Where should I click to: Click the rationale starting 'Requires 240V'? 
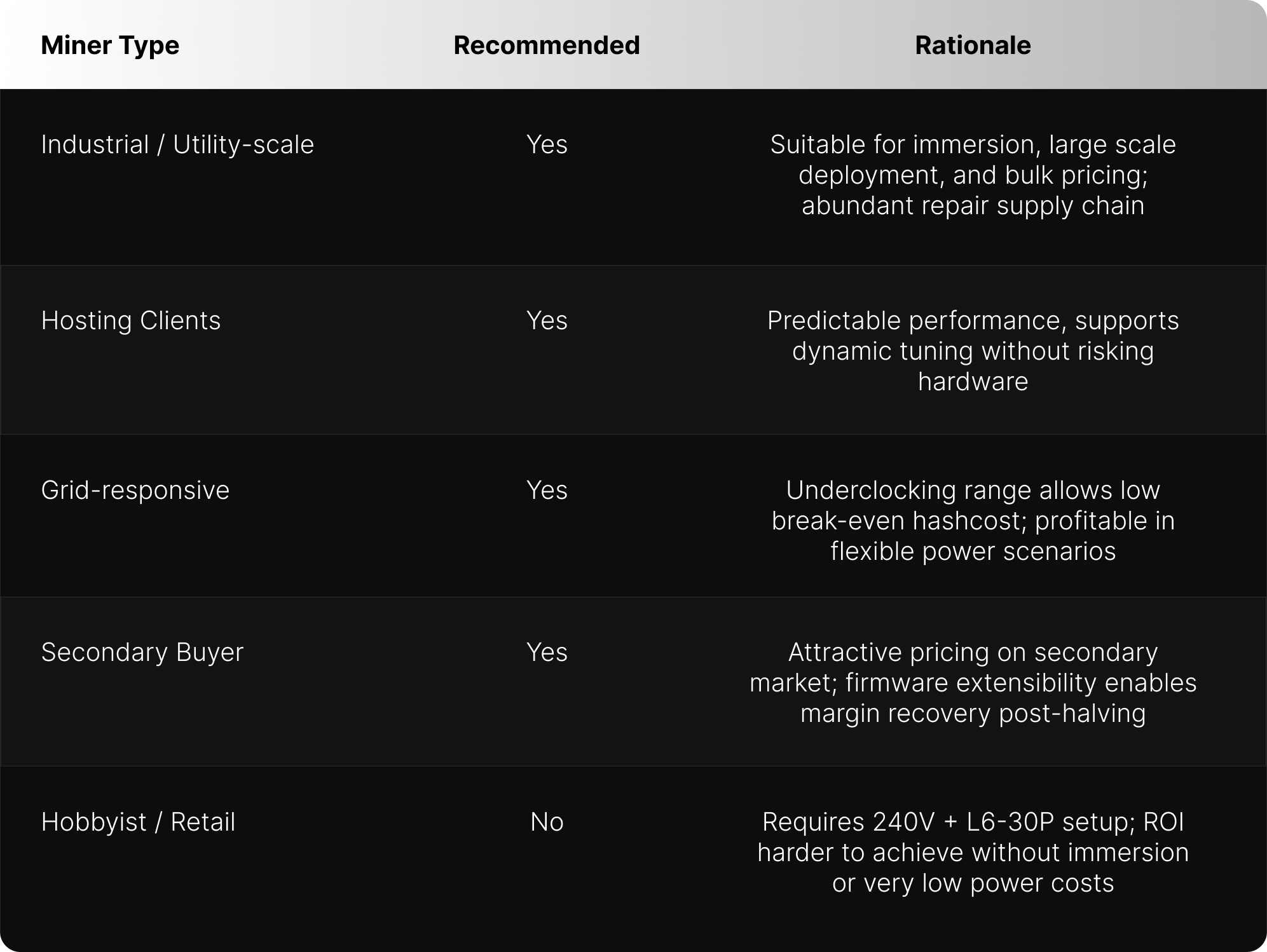click(973, 822)
